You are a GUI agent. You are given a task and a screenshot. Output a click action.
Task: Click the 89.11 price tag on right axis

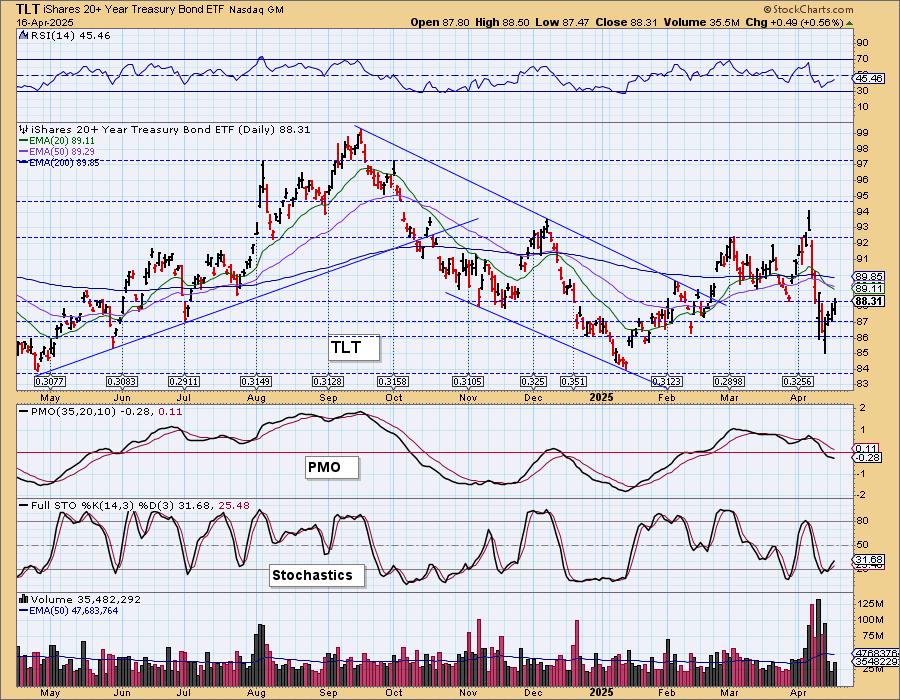coord(868,289)
